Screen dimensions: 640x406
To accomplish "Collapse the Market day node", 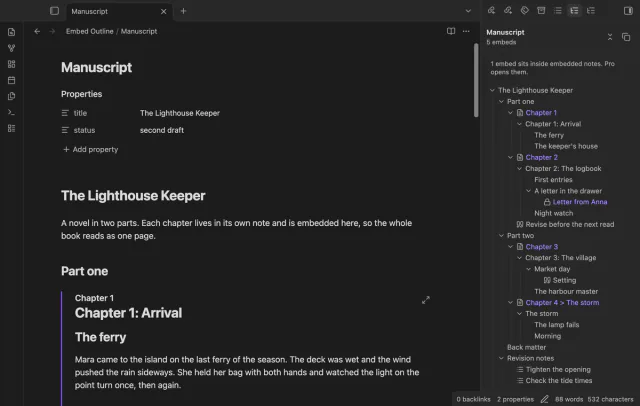I will [528, 269].
